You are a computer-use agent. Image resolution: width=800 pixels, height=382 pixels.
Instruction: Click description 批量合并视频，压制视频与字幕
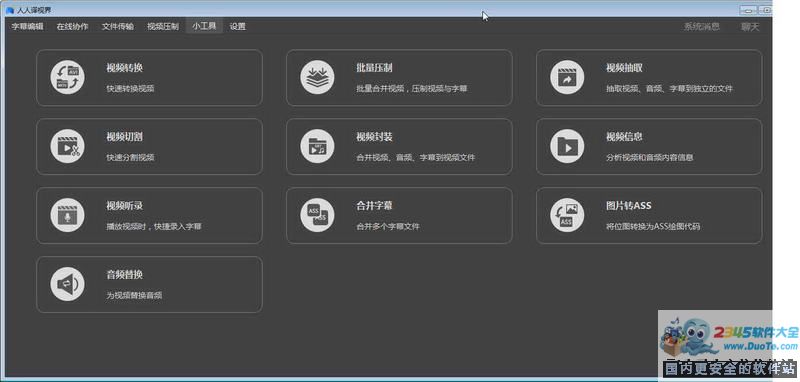(412, 89)
